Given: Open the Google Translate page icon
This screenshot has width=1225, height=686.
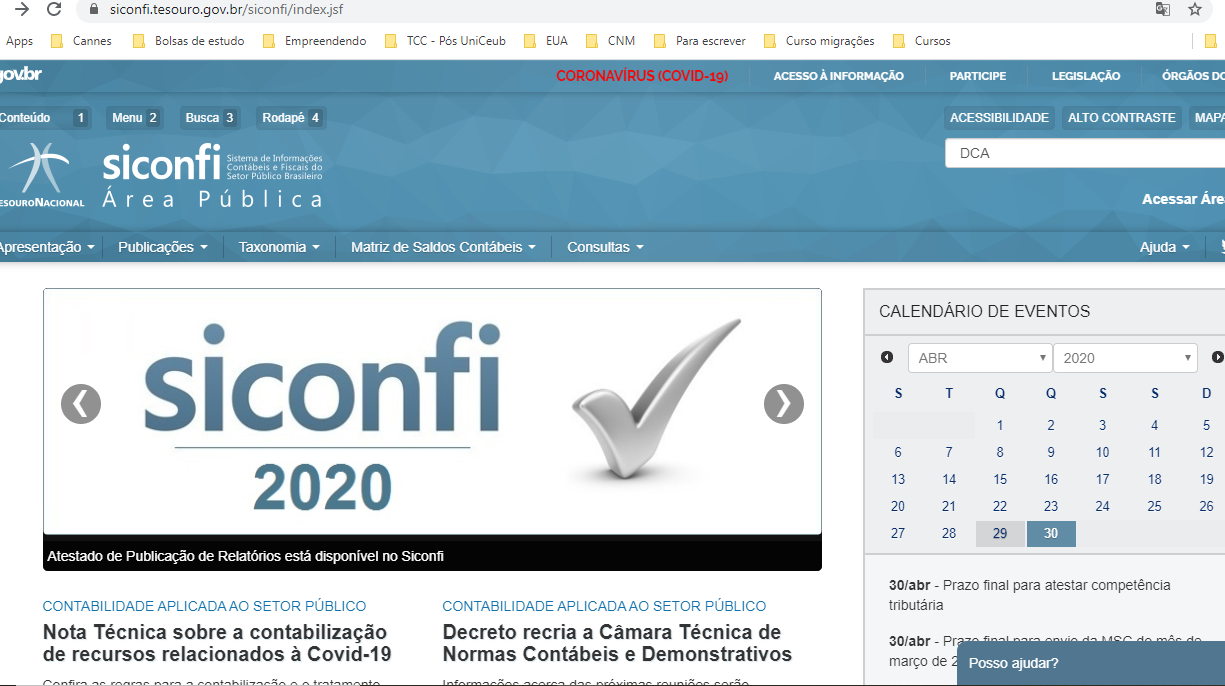Looking at the screenshot, I should tap(1163, 9).
